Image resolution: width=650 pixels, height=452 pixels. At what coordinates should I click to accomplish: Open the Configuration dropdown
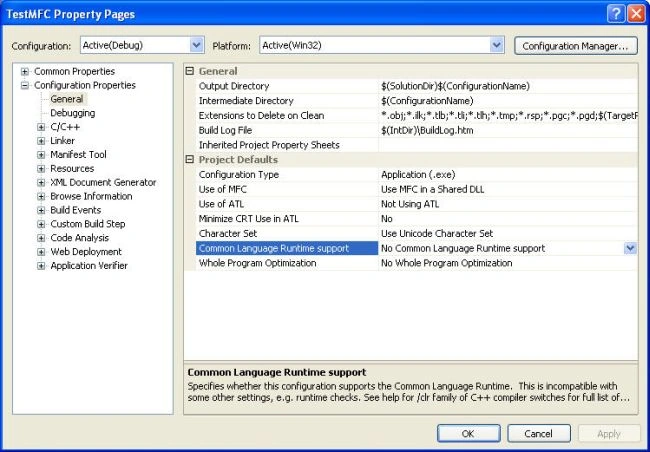click(196, 45)
